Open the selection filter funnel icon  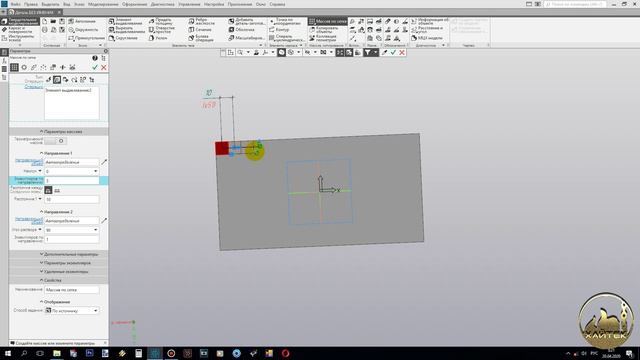tap(367, 53)
